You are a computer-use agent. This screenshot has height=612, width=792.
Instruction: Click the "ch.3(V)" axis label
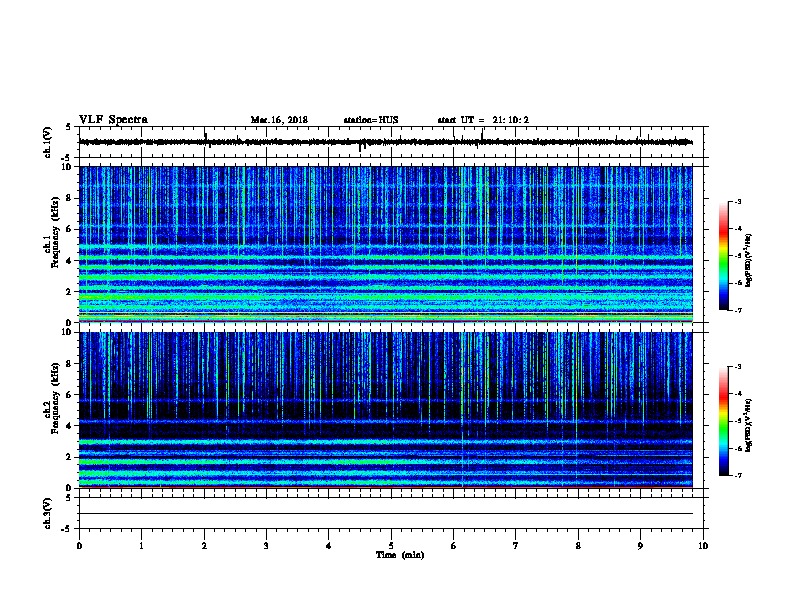(48, 513)
